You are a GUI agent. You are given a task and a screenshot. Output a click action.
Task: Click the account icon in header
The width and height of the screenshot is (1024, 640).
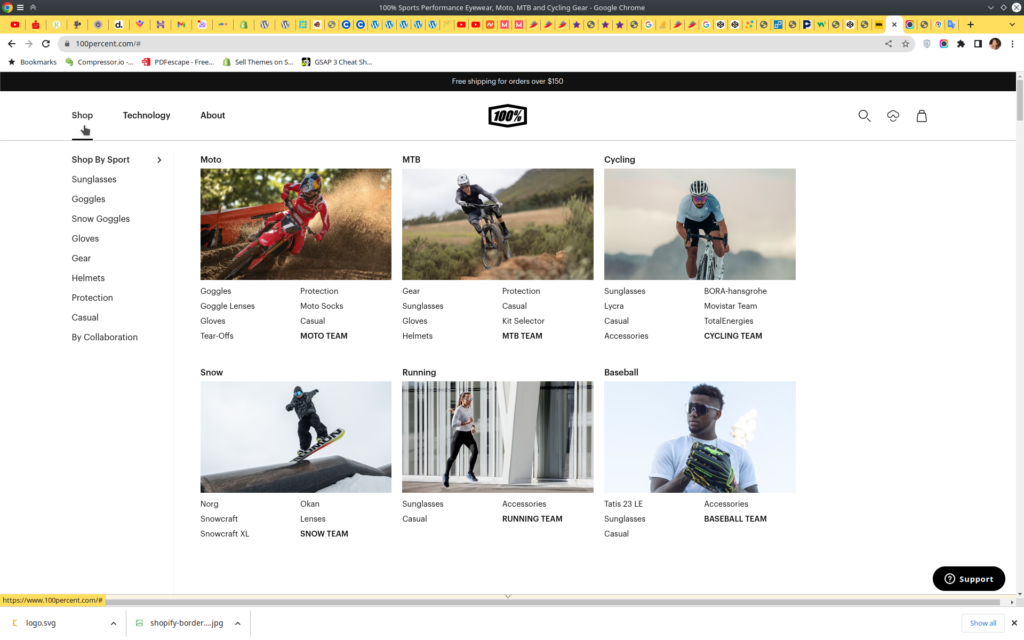pyautogui.click(x=893, y=116)
